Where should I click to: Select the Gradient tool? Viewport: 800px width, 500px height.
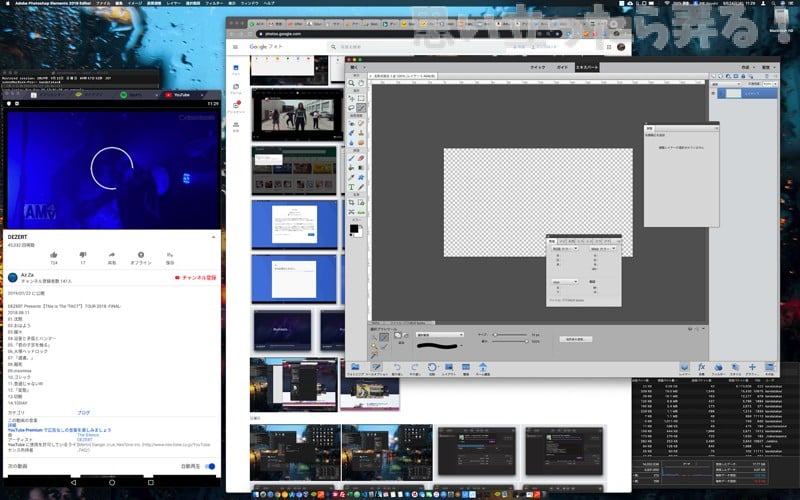click(x=361, y=167)
